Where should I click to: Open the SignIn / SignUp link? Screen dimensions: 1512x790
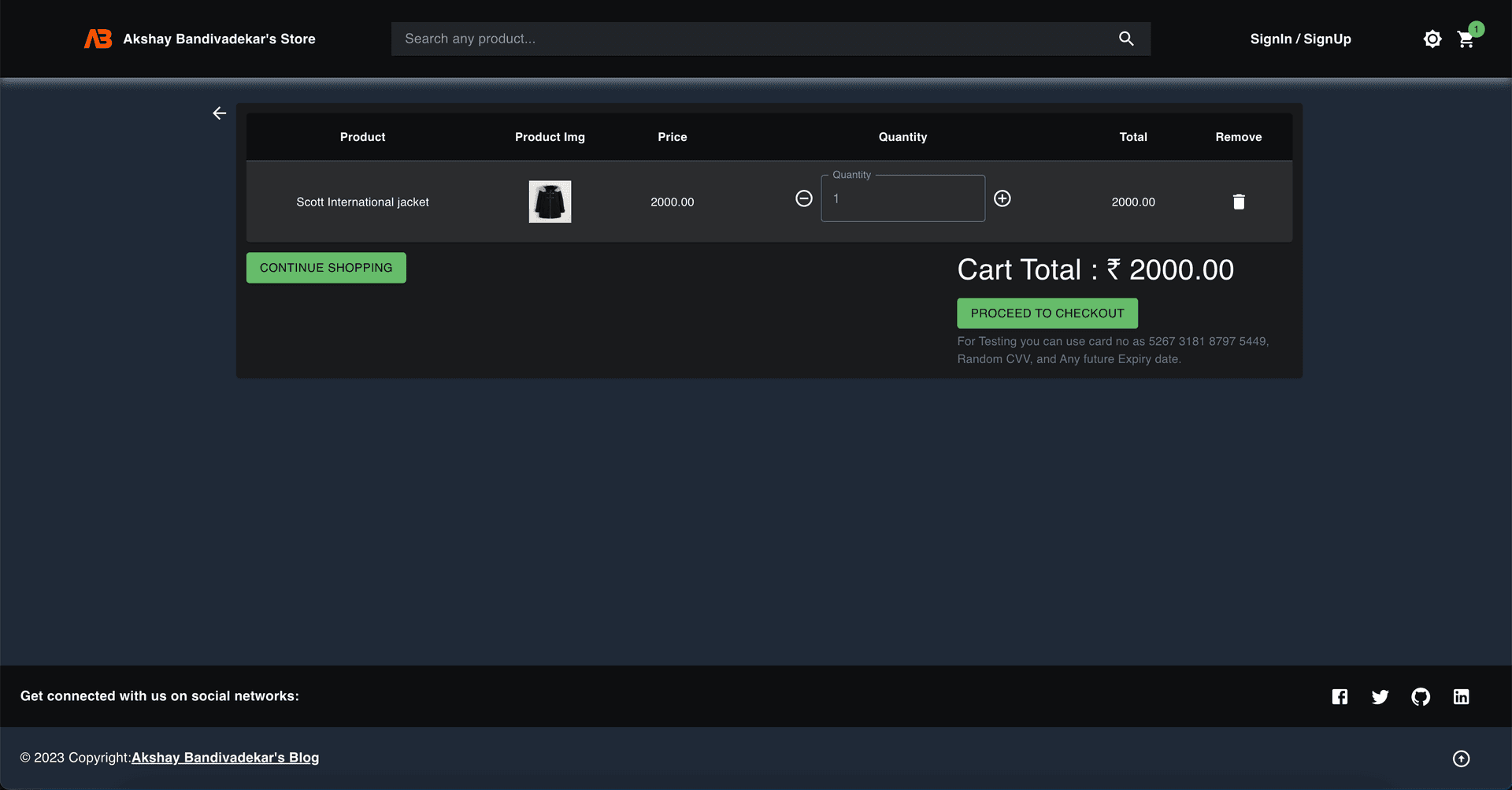click(x=1300, y=39)
